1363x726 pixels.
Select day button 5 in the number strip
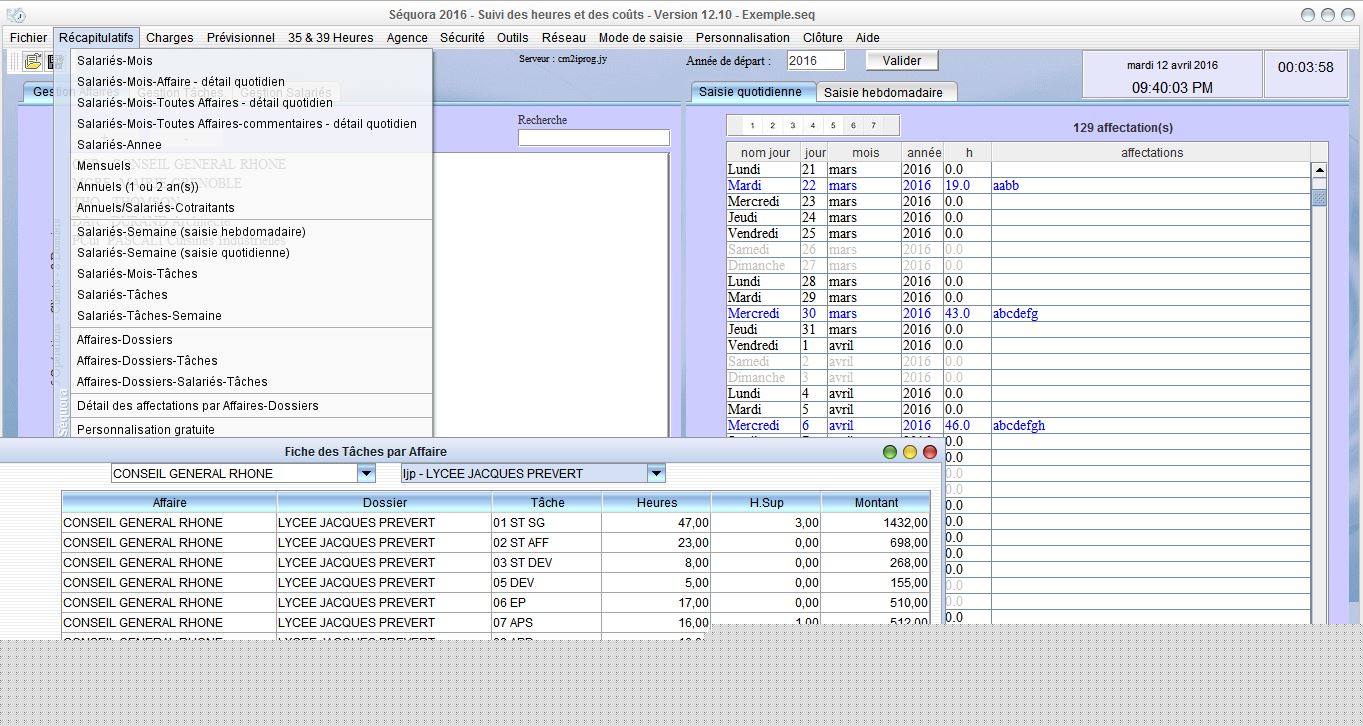tap(833, 126)
